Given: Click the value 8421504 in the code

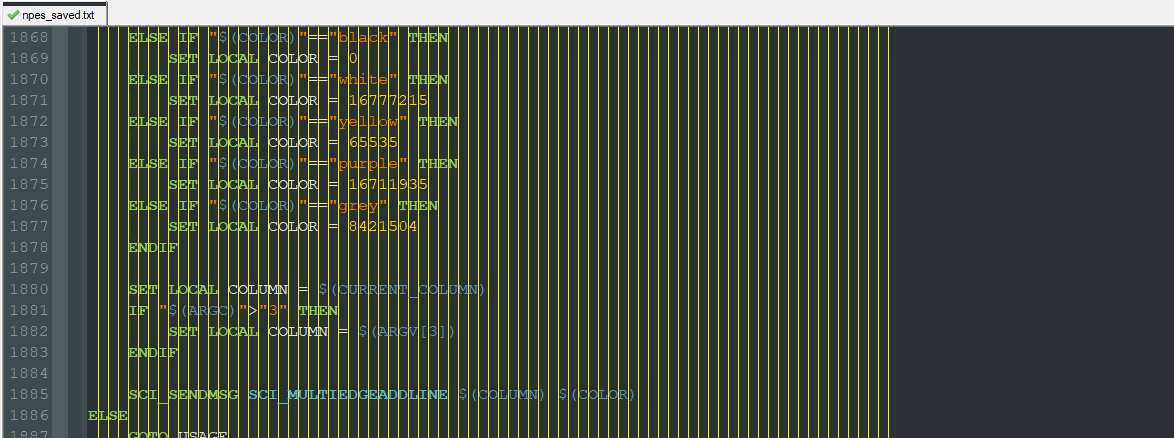Looking at the screenshot, I should click(x=383, y=226).
